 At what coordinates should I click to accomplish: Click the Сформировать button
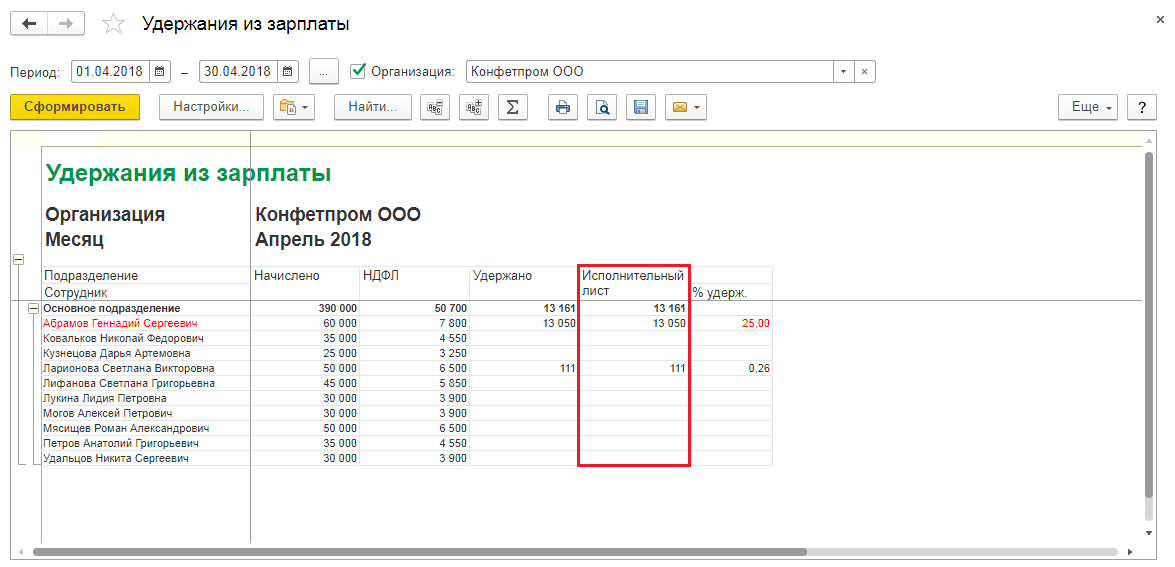click(x=75, y=107)
